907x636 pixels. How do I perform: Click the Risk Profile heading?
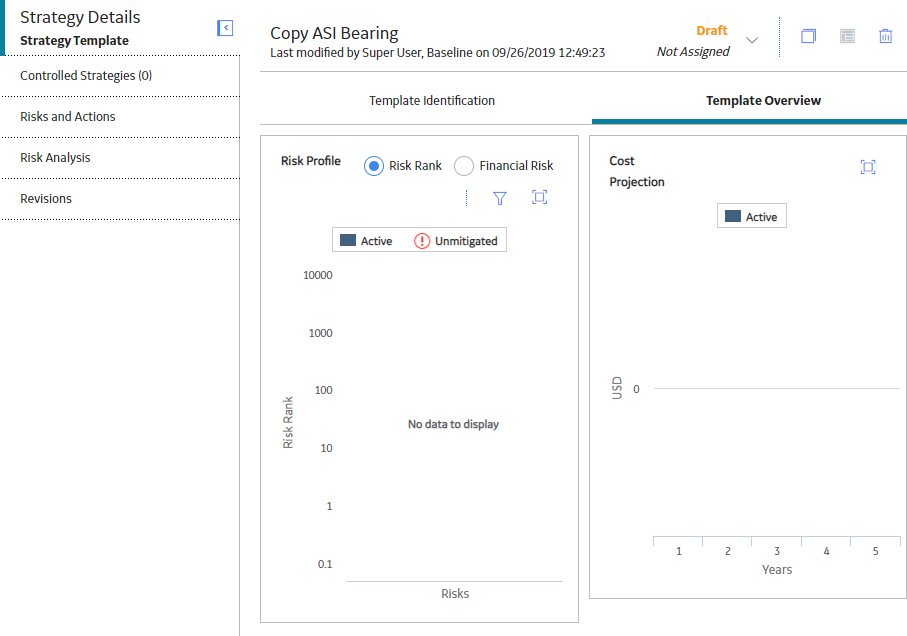[311, 161]
